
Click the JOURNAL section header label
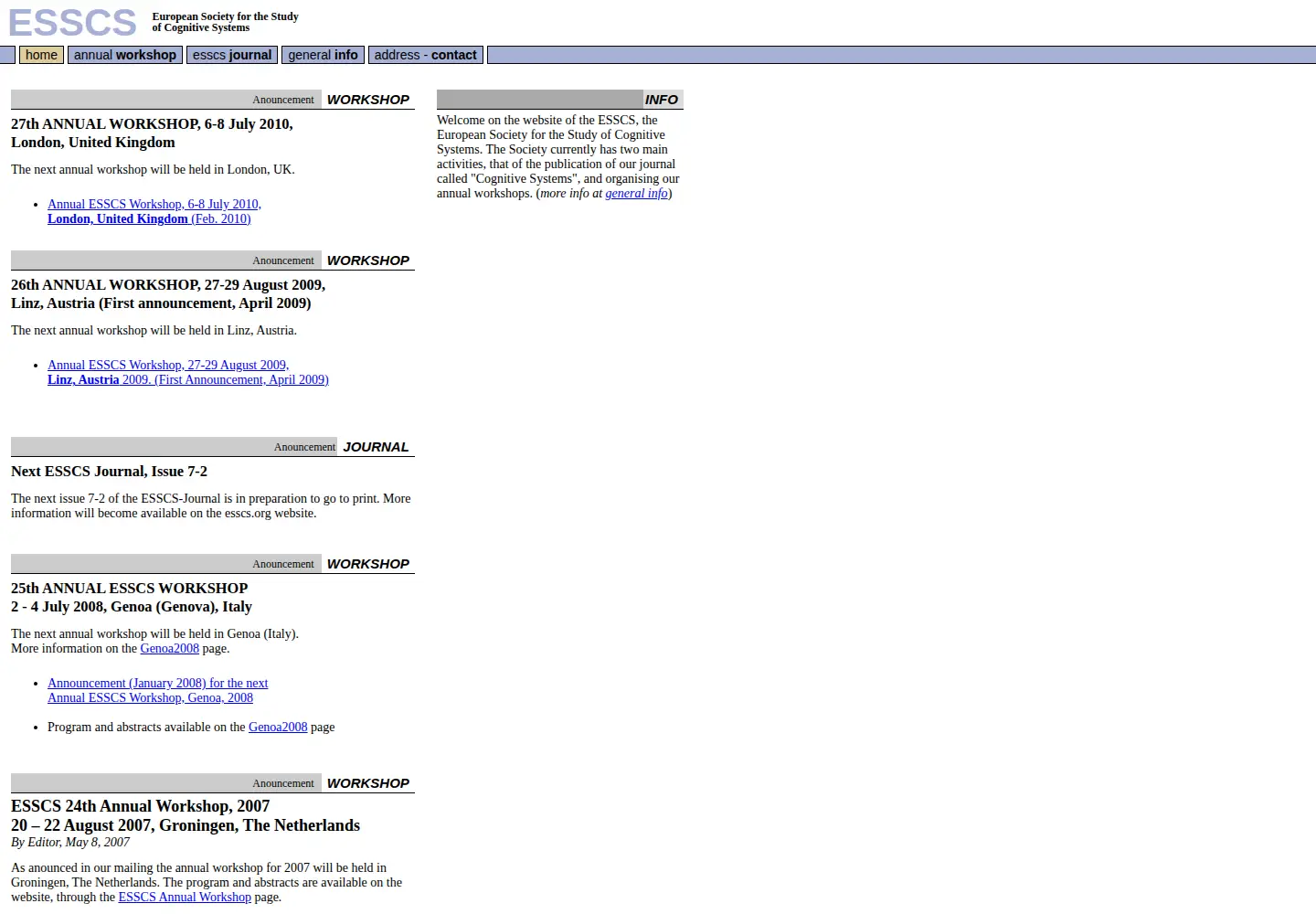pos(376,447)
